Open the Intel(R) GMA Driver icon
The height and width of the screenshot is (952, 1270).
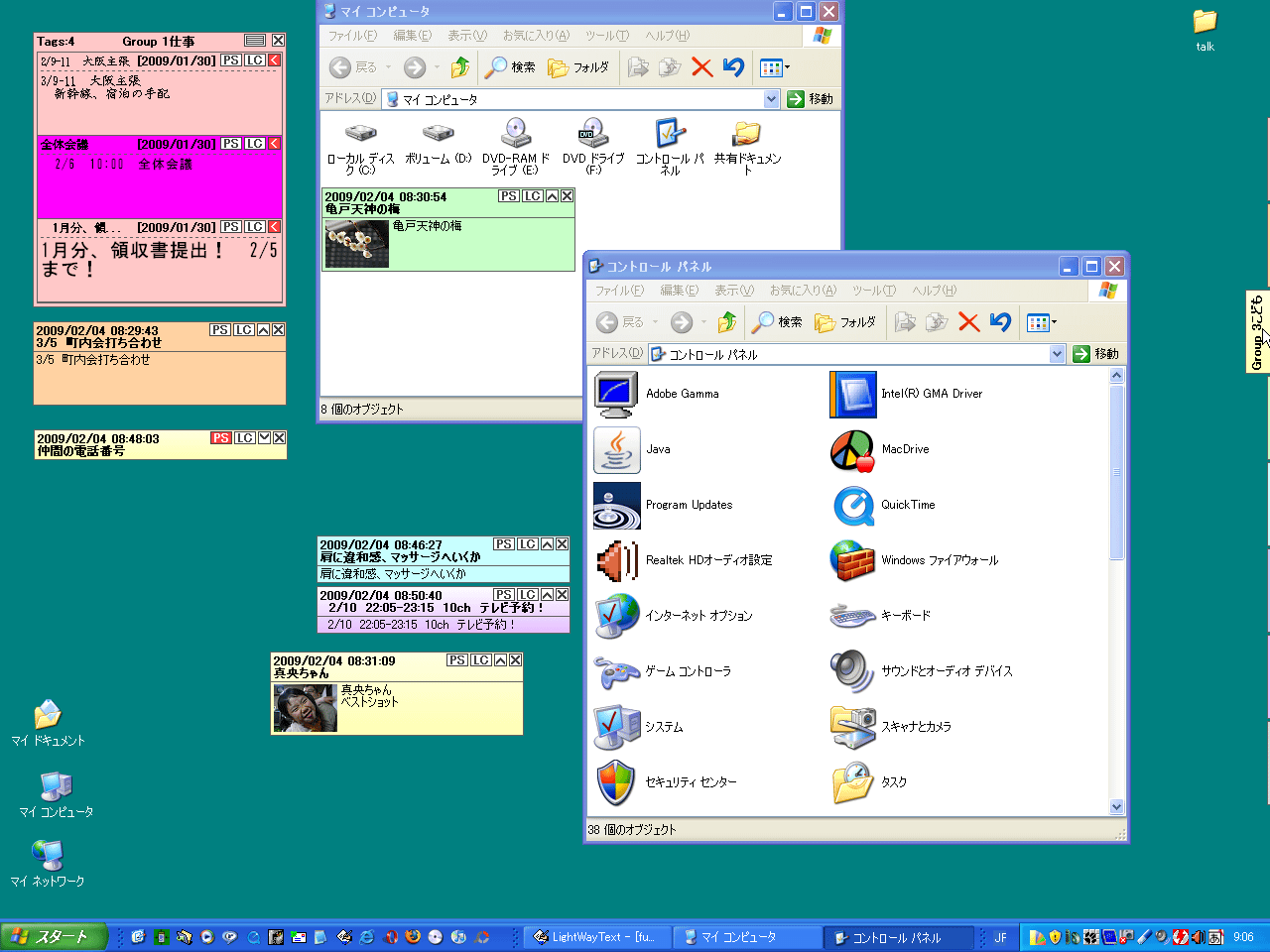tap(852, 394)
